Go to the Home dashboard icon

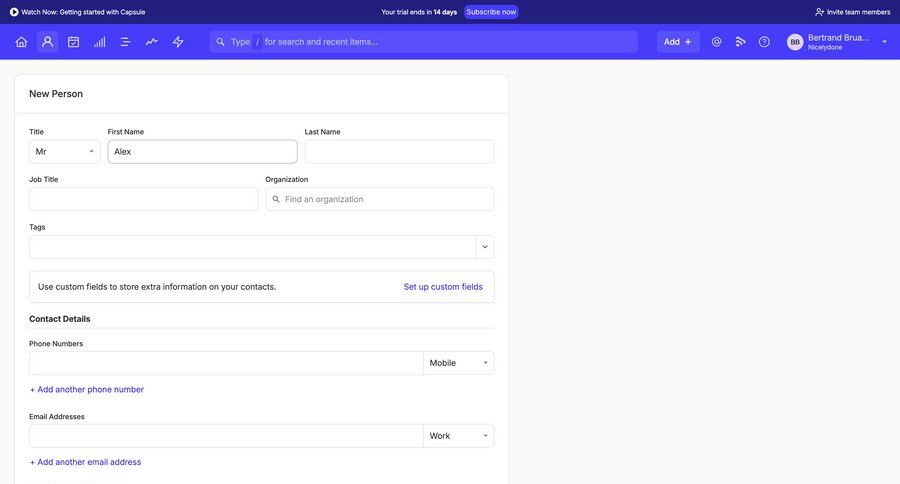21,42
